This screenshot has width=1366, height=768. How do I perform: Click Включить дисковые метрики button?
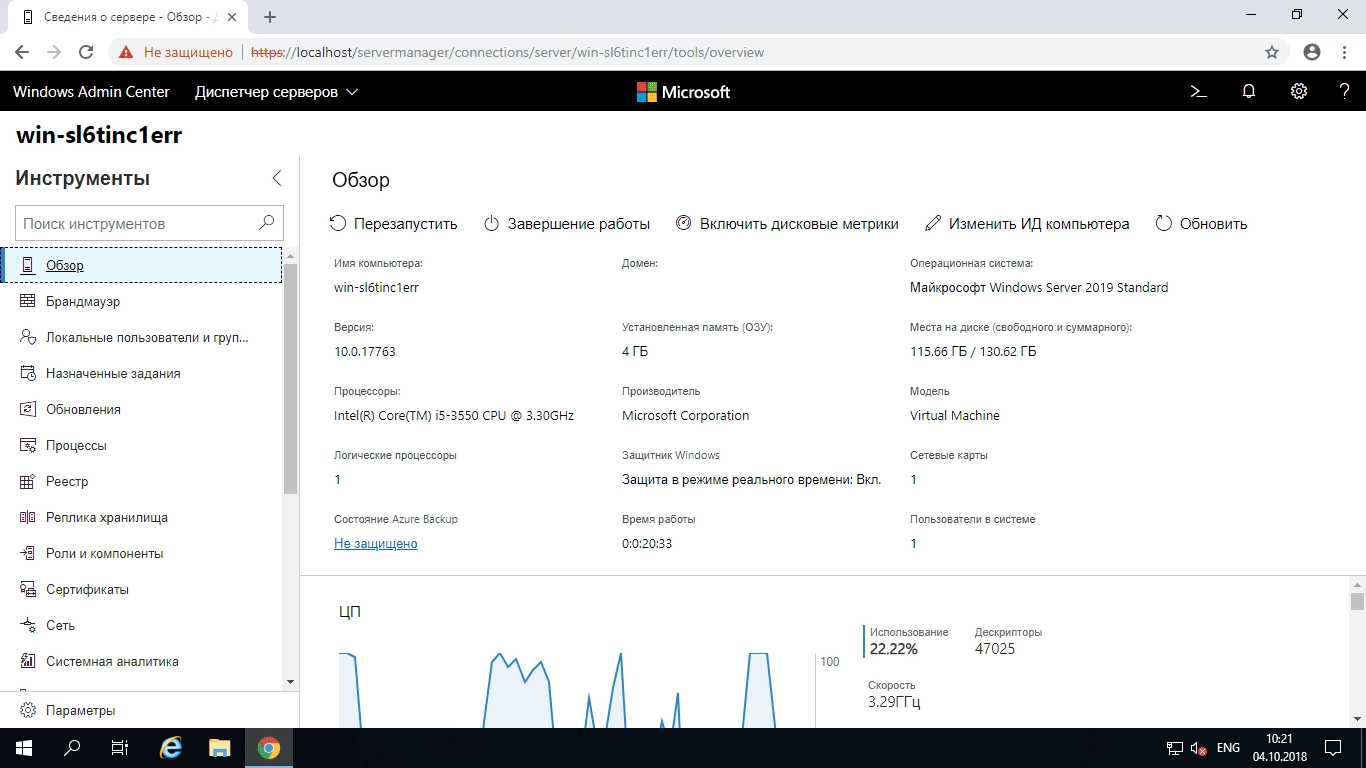(787, 224)
